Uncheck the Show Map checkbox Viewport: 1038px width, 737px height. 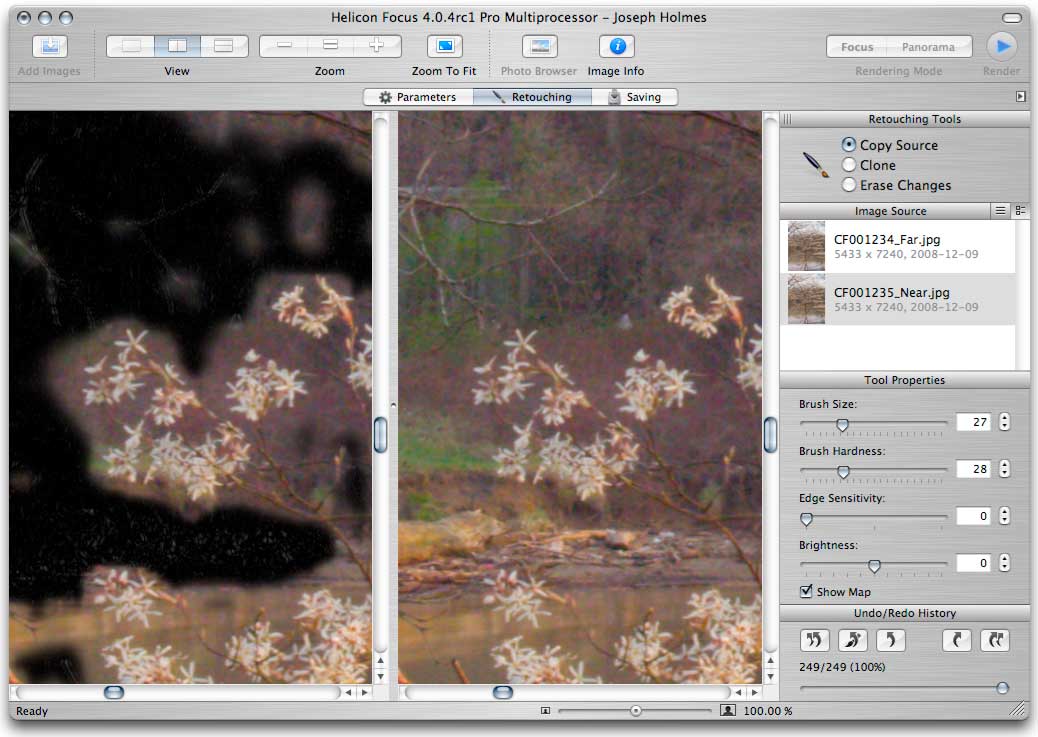tap(806, 592)
